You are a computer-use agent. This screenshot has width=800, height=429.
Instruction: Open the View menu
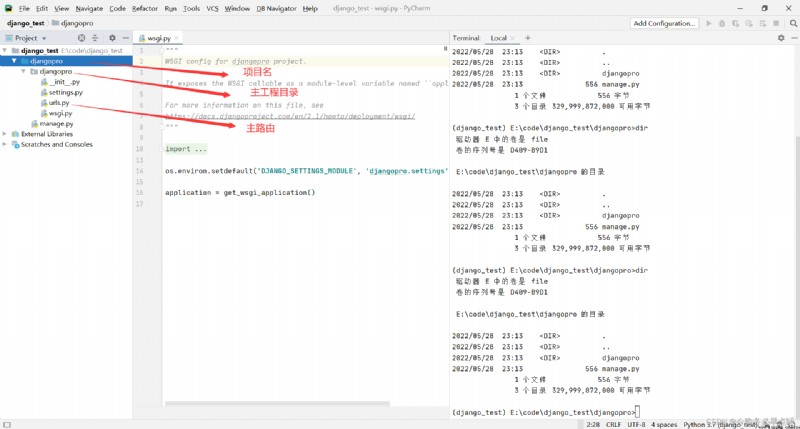point(61,8)
